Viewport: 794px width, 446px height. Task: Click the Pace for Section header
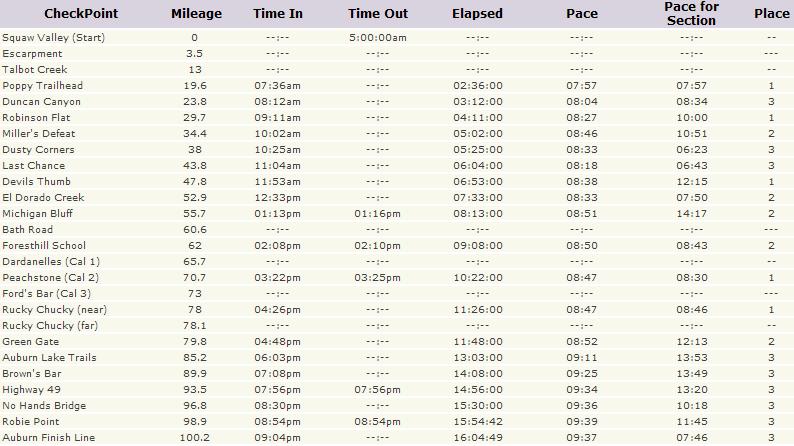tap(692, 14)
